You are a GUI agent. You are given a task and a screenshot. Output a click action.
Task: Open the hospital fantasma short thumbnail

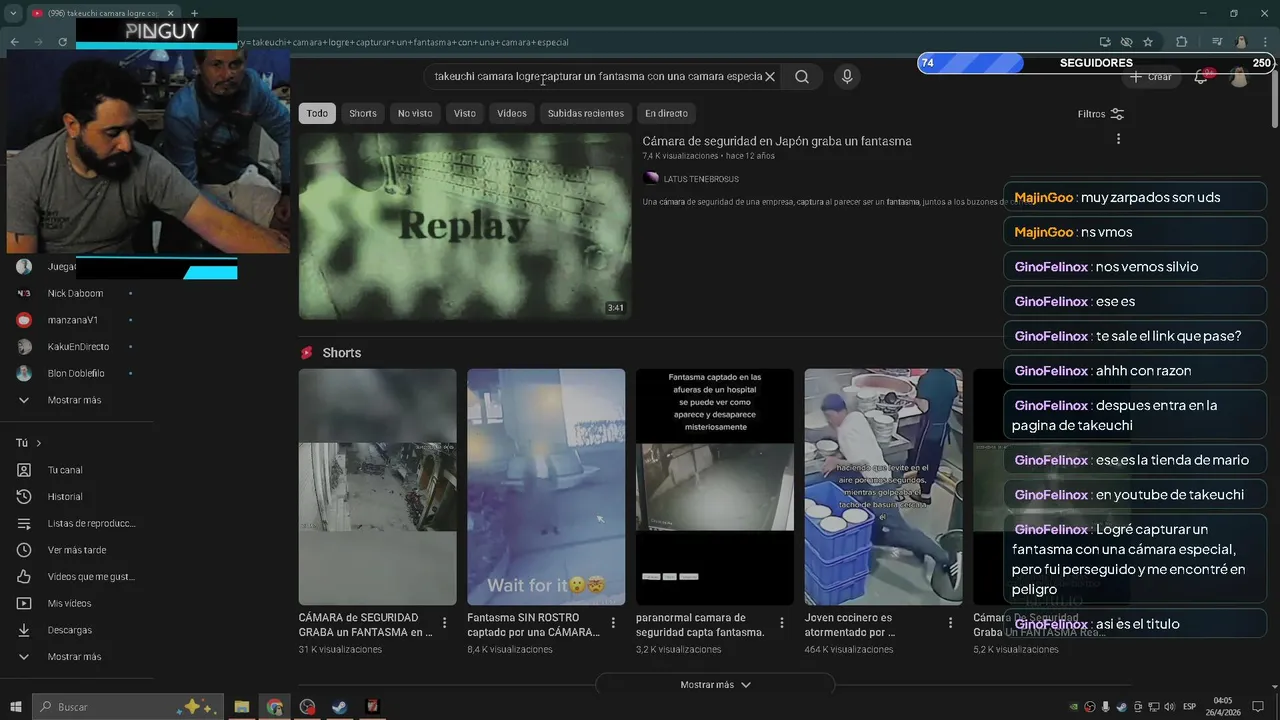[x=715, y=487]
